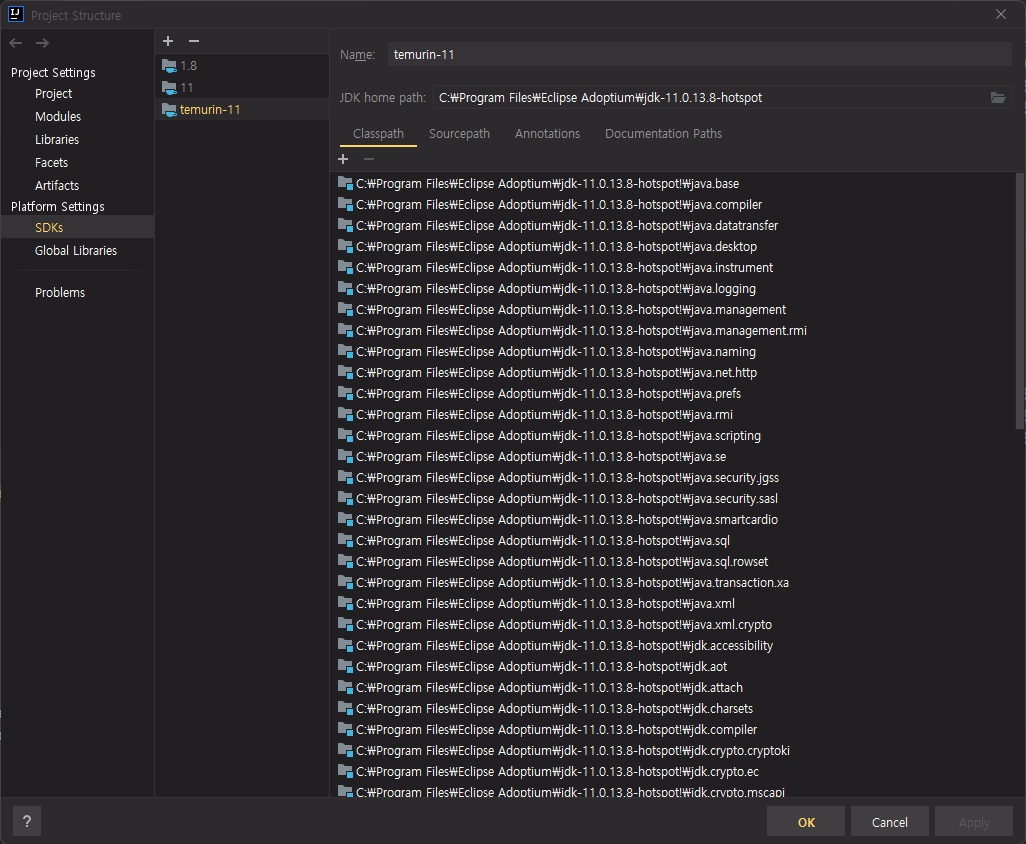
Task: Open the Annotations tab
Action: 547,133
